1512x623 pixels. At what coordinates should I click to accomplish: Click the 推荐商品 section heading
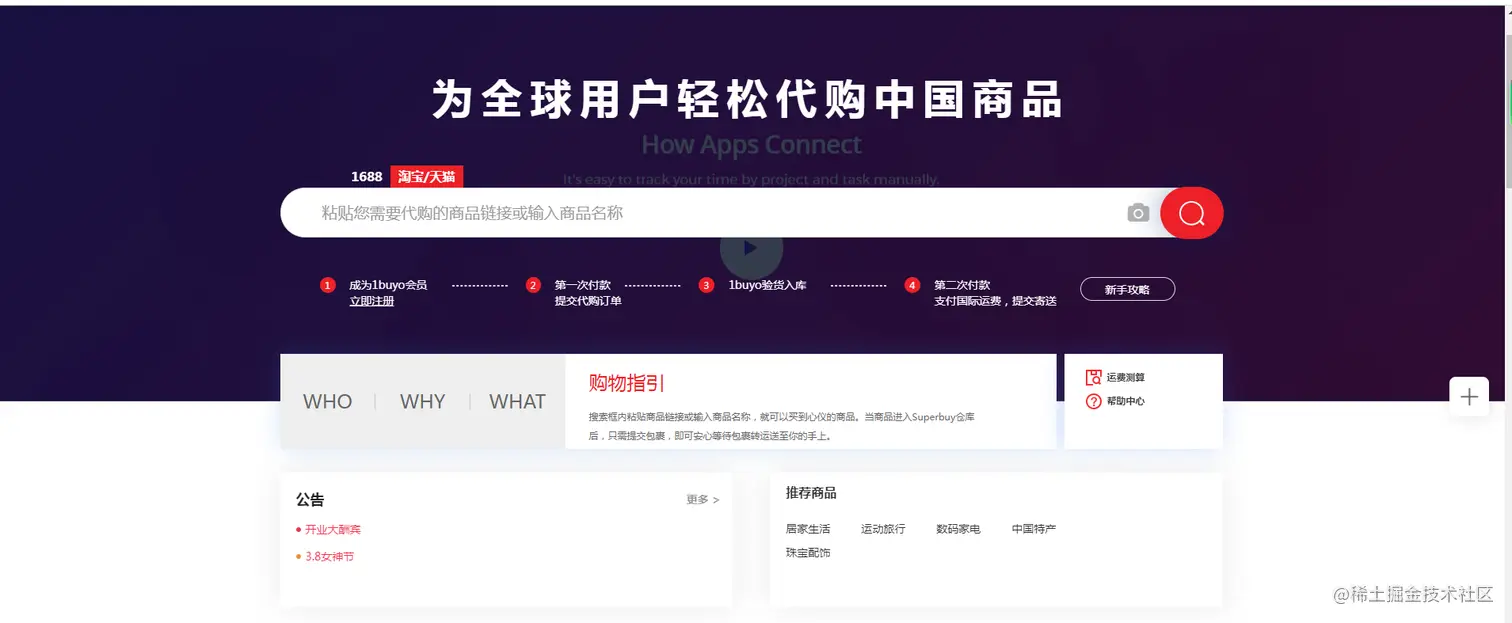811,493
